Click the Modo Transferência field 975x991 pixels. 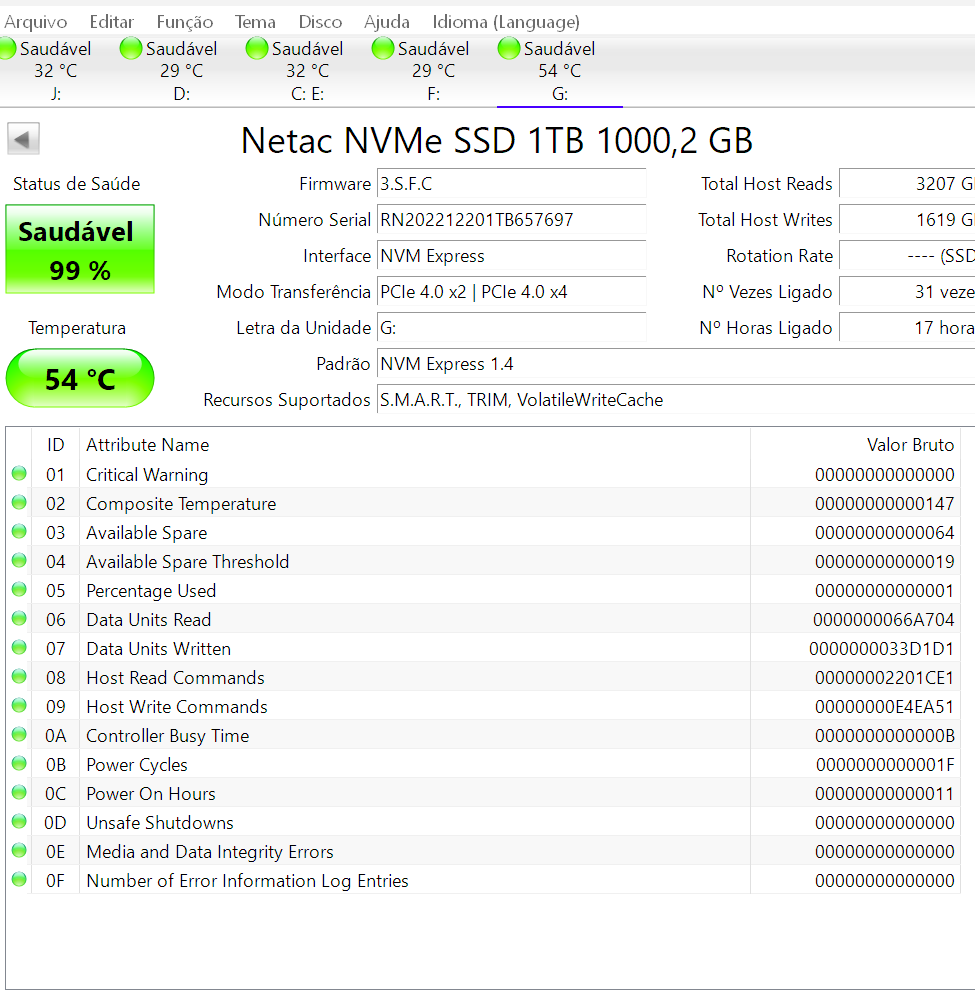pos(511,292)
